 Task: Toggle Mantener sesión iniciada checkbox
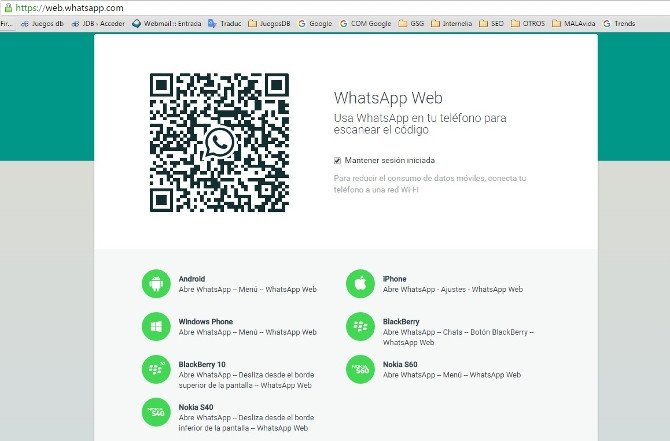coord(337,160)
